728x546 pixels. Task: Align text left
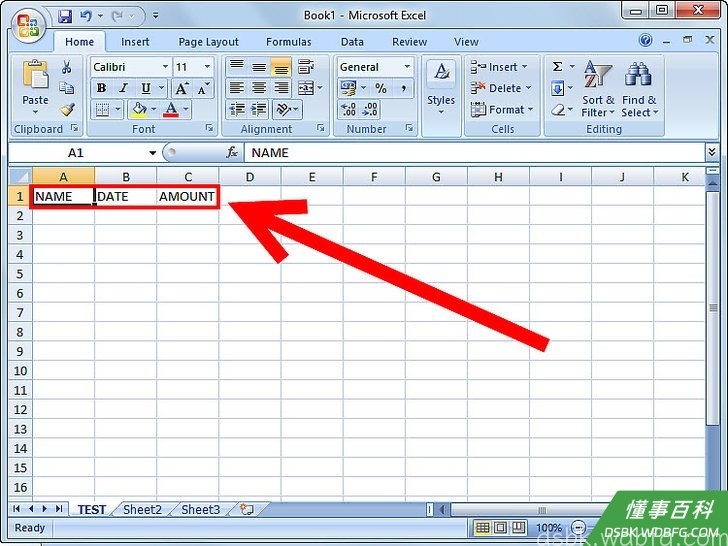coord(237,88)
